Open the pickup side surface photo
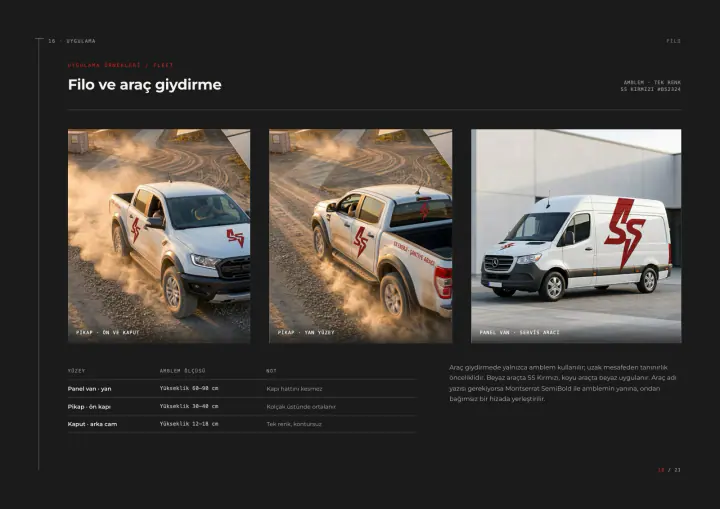Viewport: 720px width, 509px height. pyautogui.click(x=360, y=236)
